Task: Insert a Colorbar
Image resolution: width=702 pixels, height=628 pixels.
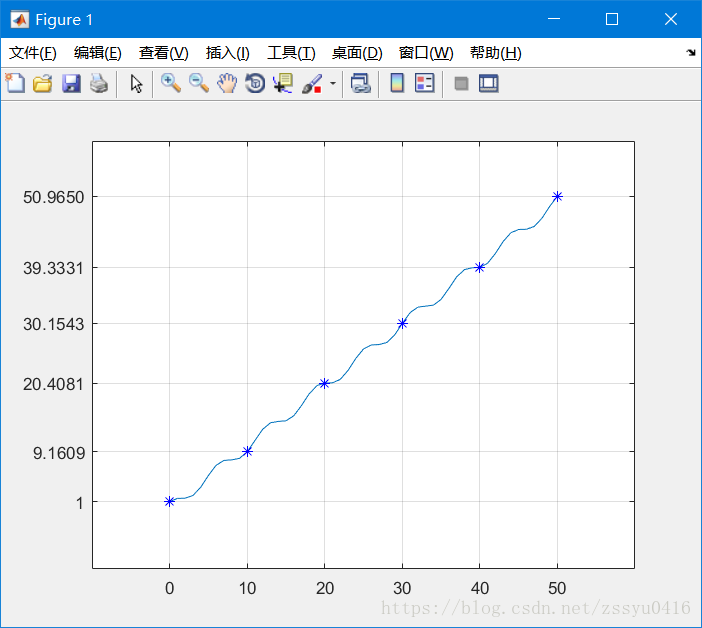Action: pos(397,83)
